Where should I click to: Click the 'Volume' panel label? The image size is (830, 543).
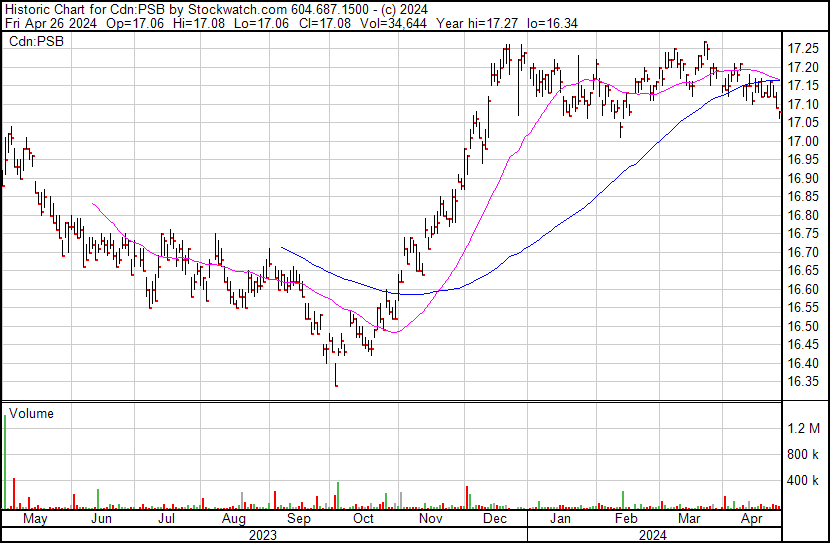tap(31, 413)
